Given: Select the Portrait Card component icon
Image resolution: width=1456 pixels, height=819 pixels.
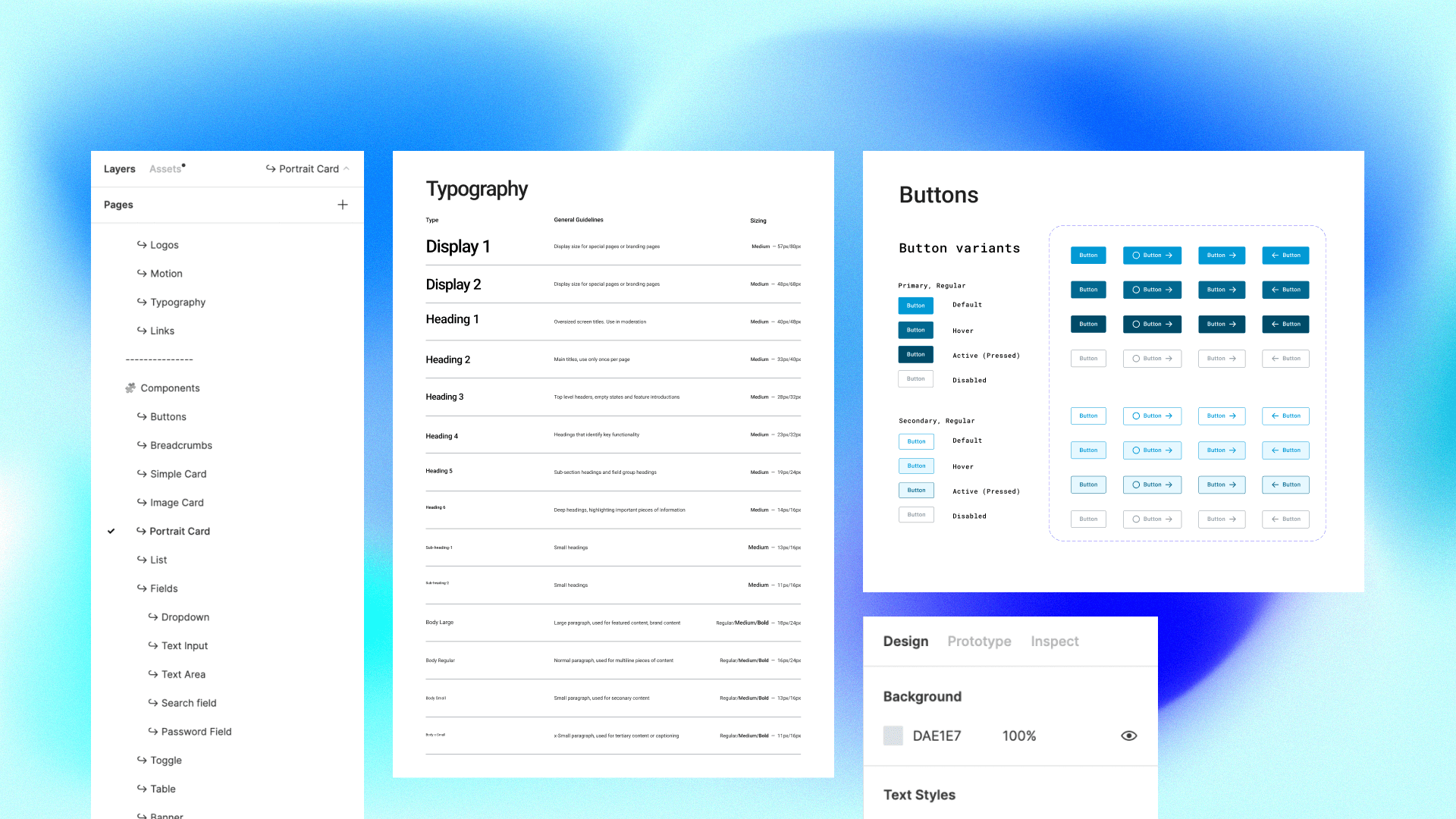Looking at the screenshot, I should [x=142, y=531].
